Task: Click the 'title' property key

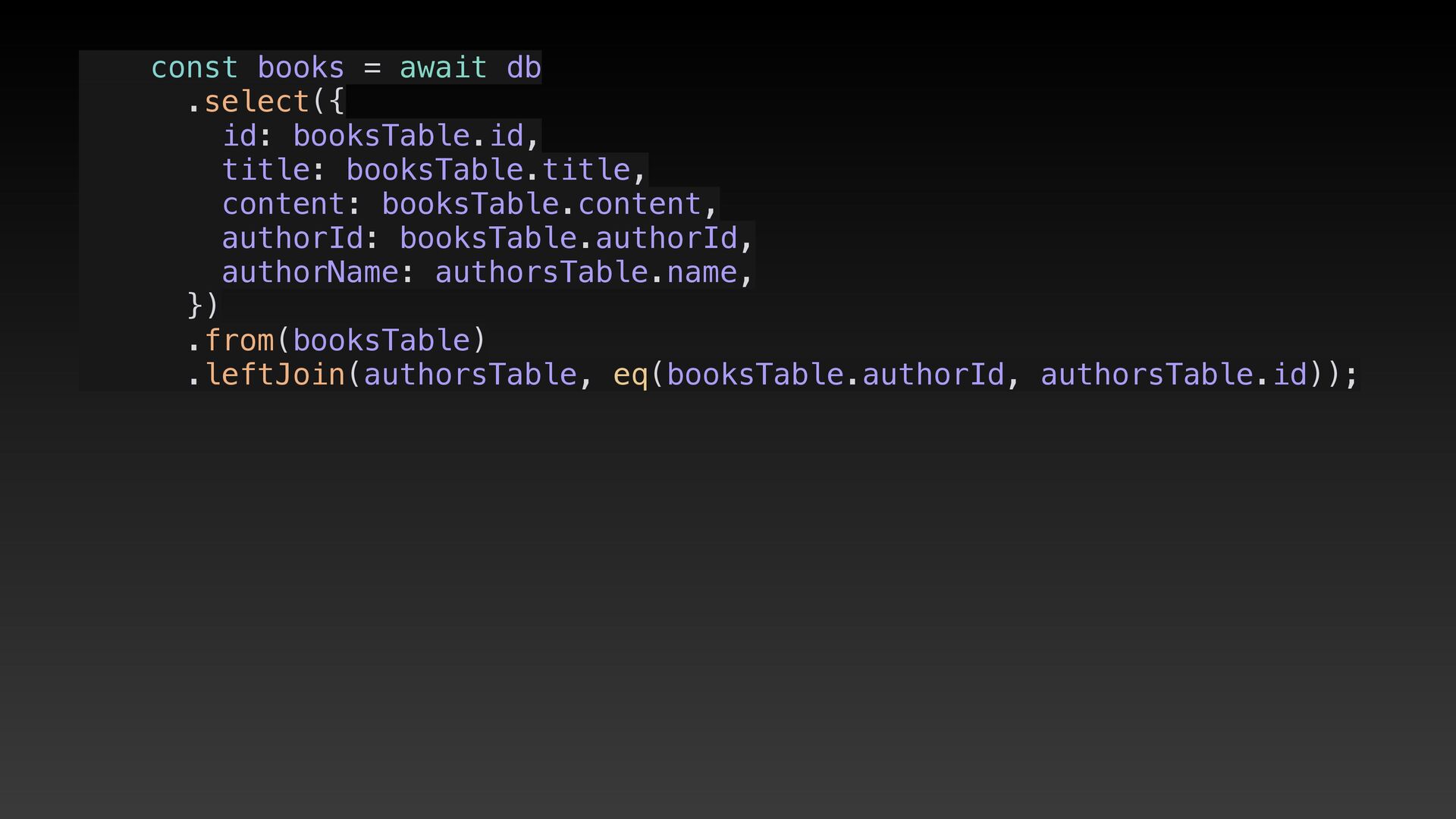Action: (x=265, y=171)
